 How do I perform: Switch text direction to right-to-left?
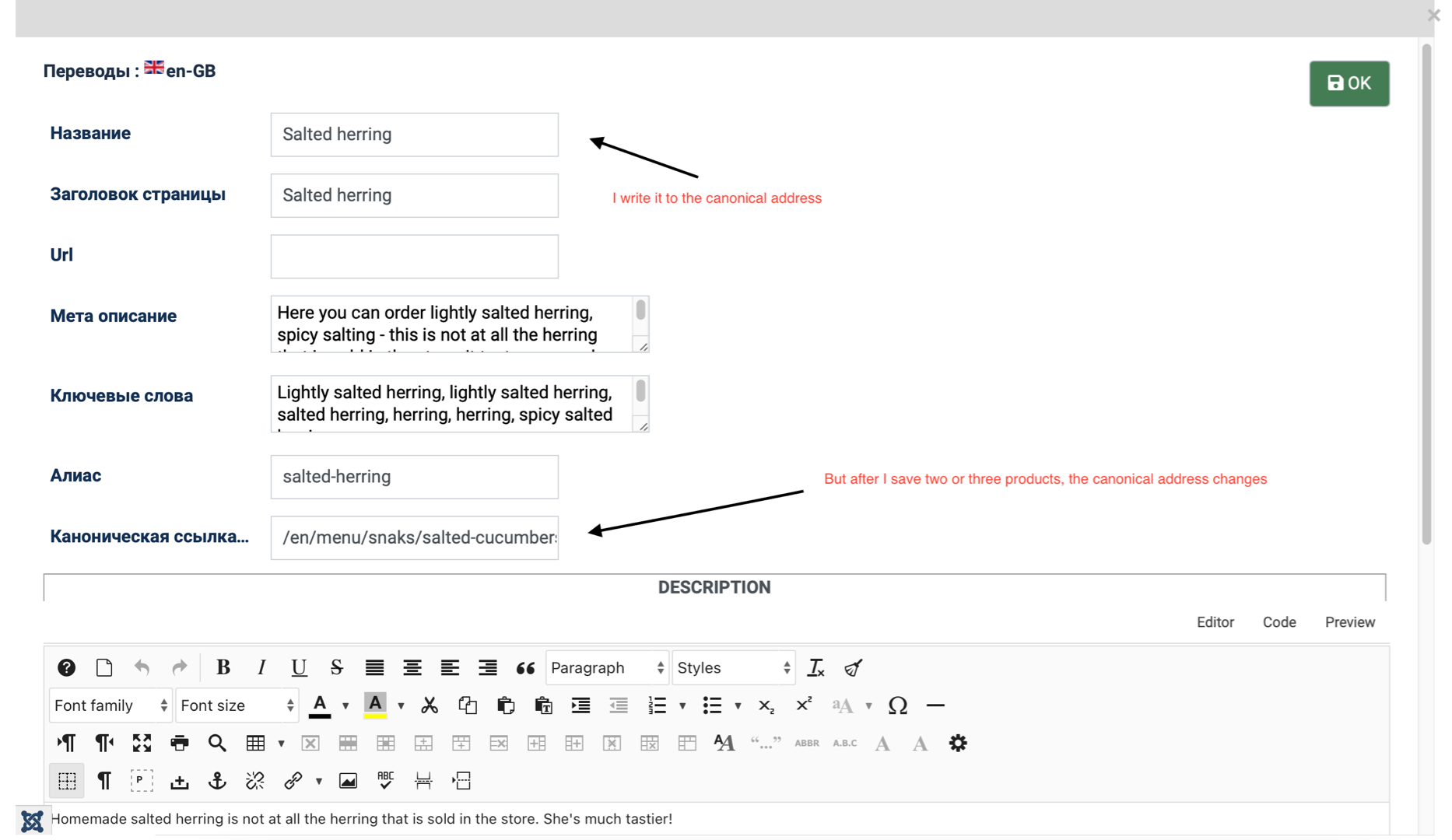104,743
